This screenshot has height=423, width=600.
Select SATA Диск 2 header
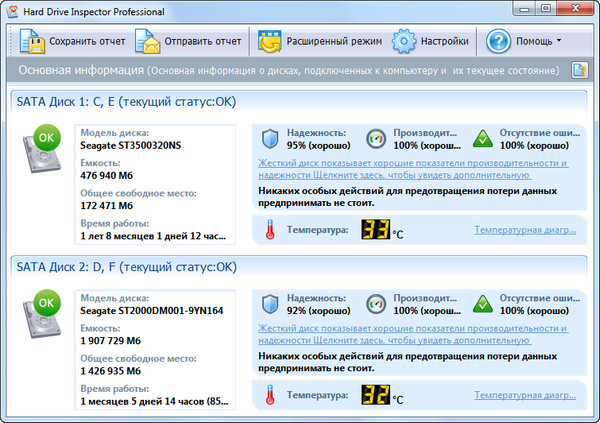pyautogui.click(x=125, y=267)
